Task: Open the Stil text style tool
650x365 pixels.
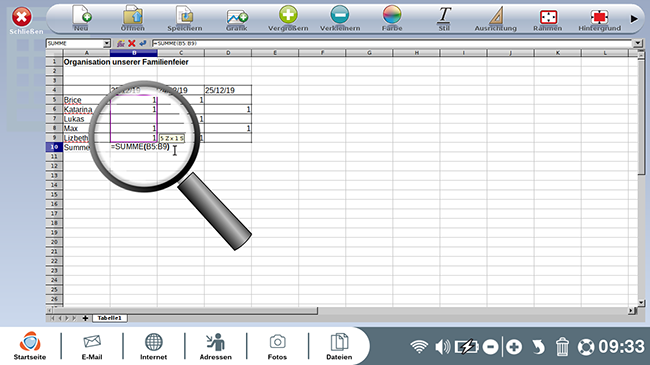Action: tap(444, 18)
